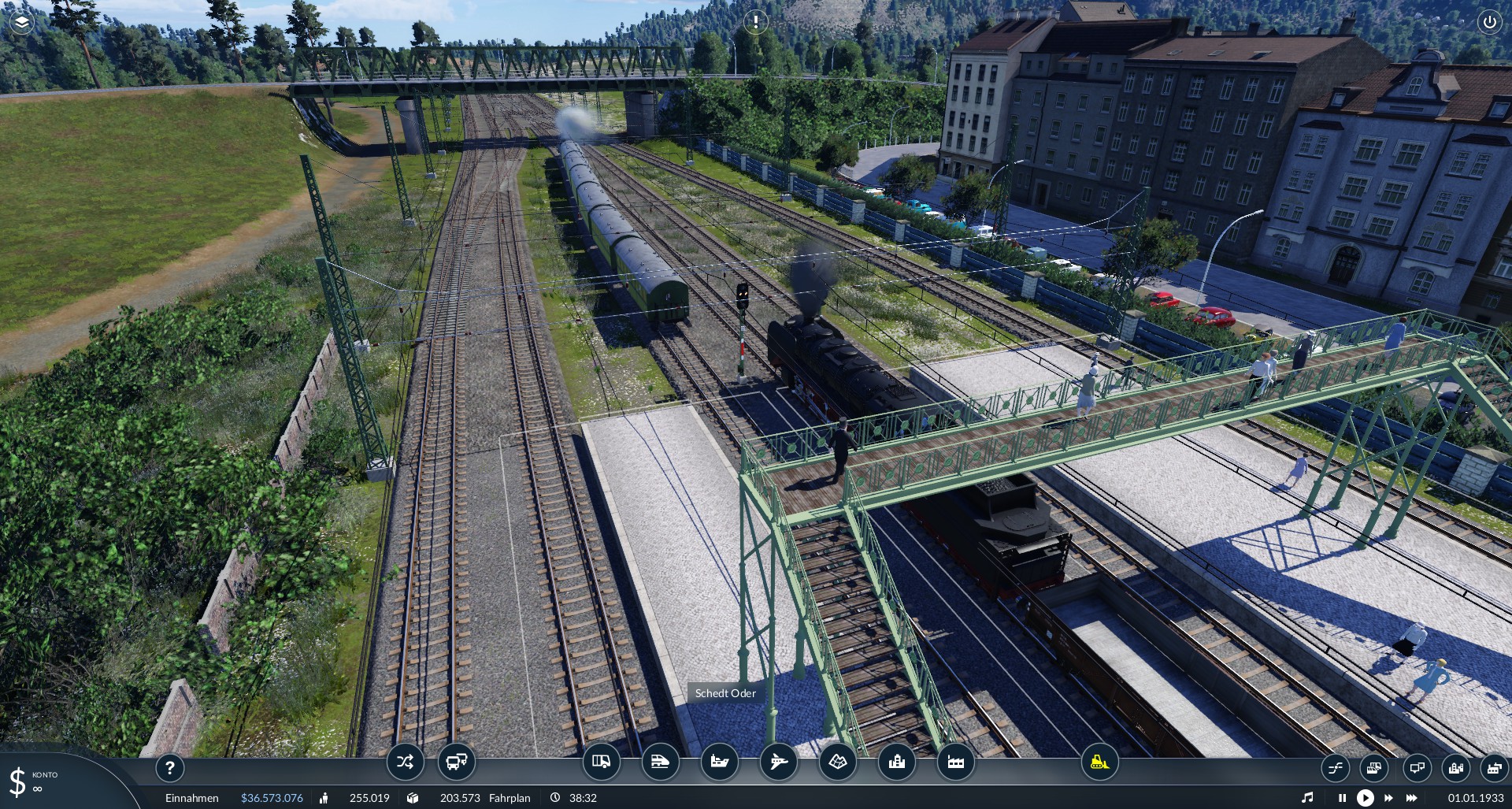Viewport: 1512px width, 809px height.
Task: Click the passenger count 255.019
Action: [369, 798]
